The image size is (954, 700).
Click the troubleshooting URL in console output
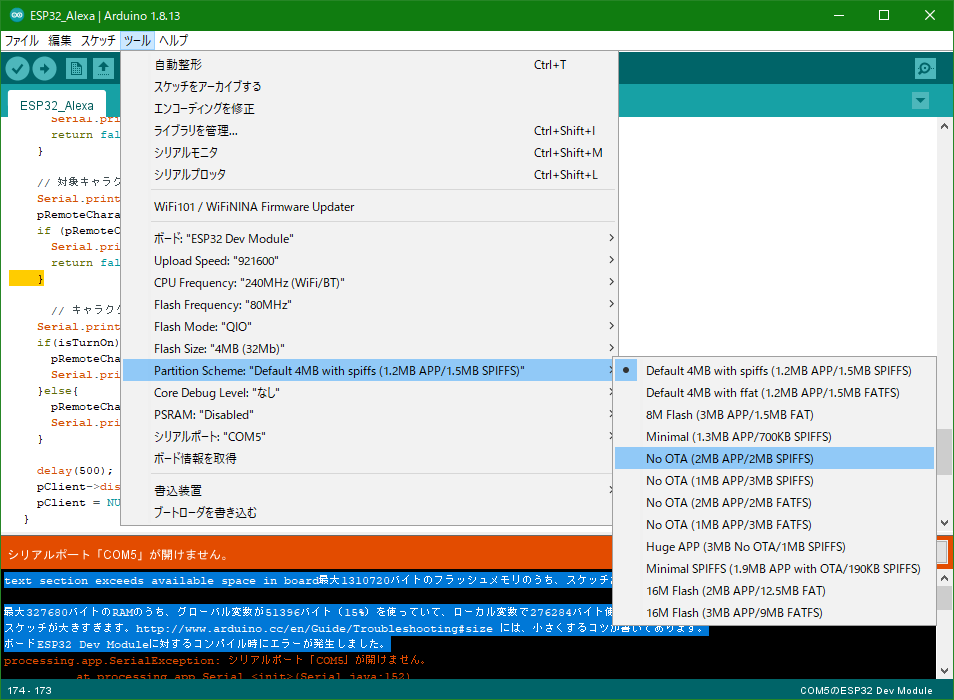pos(314,628)
